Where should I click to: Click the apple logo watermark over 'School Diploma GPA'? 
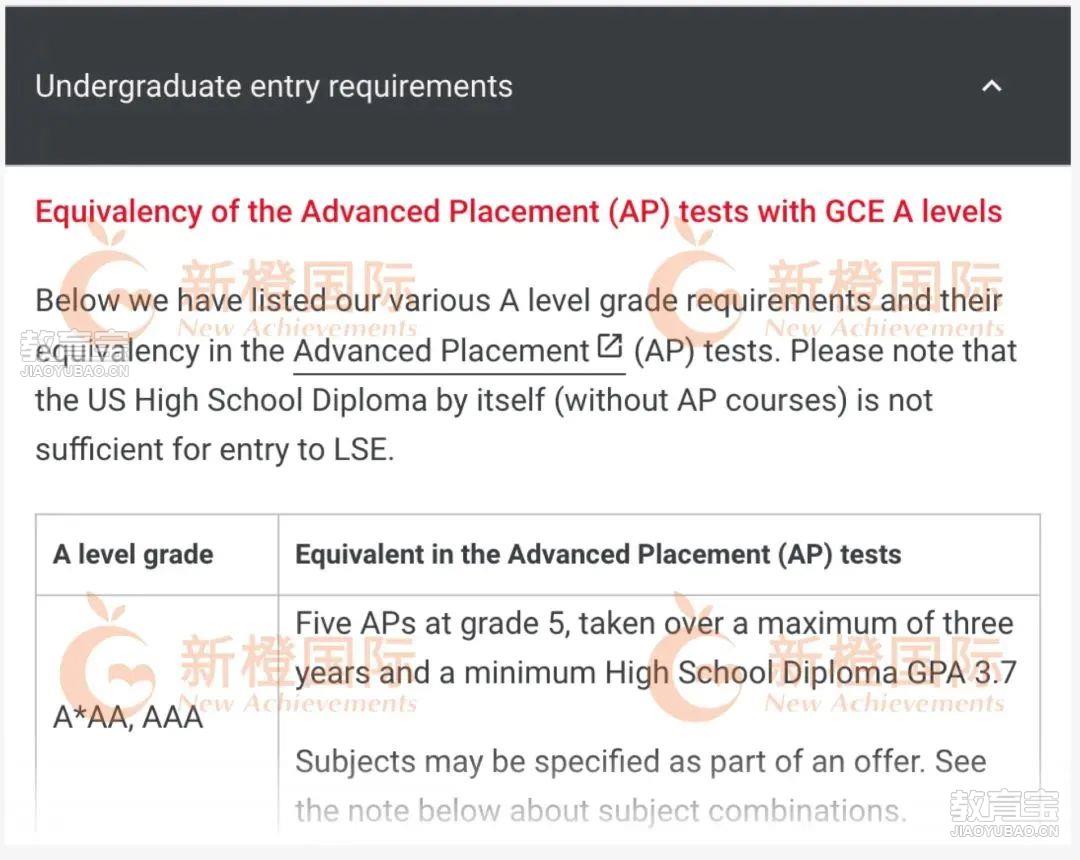(692, 654)
